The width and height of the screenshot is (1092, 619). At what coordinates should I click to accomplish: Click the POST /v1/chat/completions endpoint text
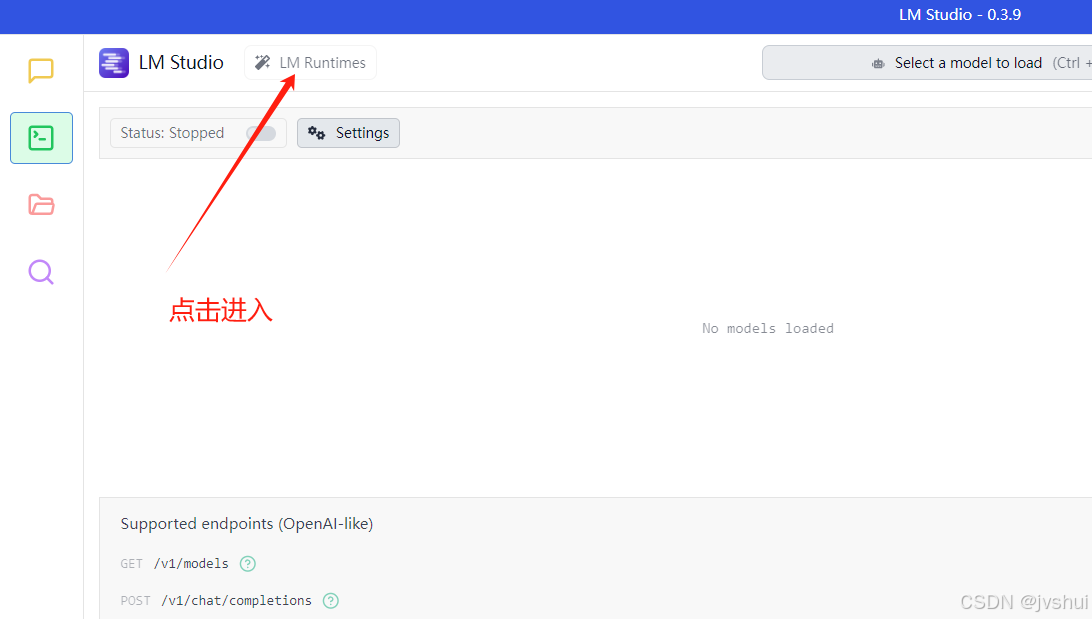click(216, 601)
